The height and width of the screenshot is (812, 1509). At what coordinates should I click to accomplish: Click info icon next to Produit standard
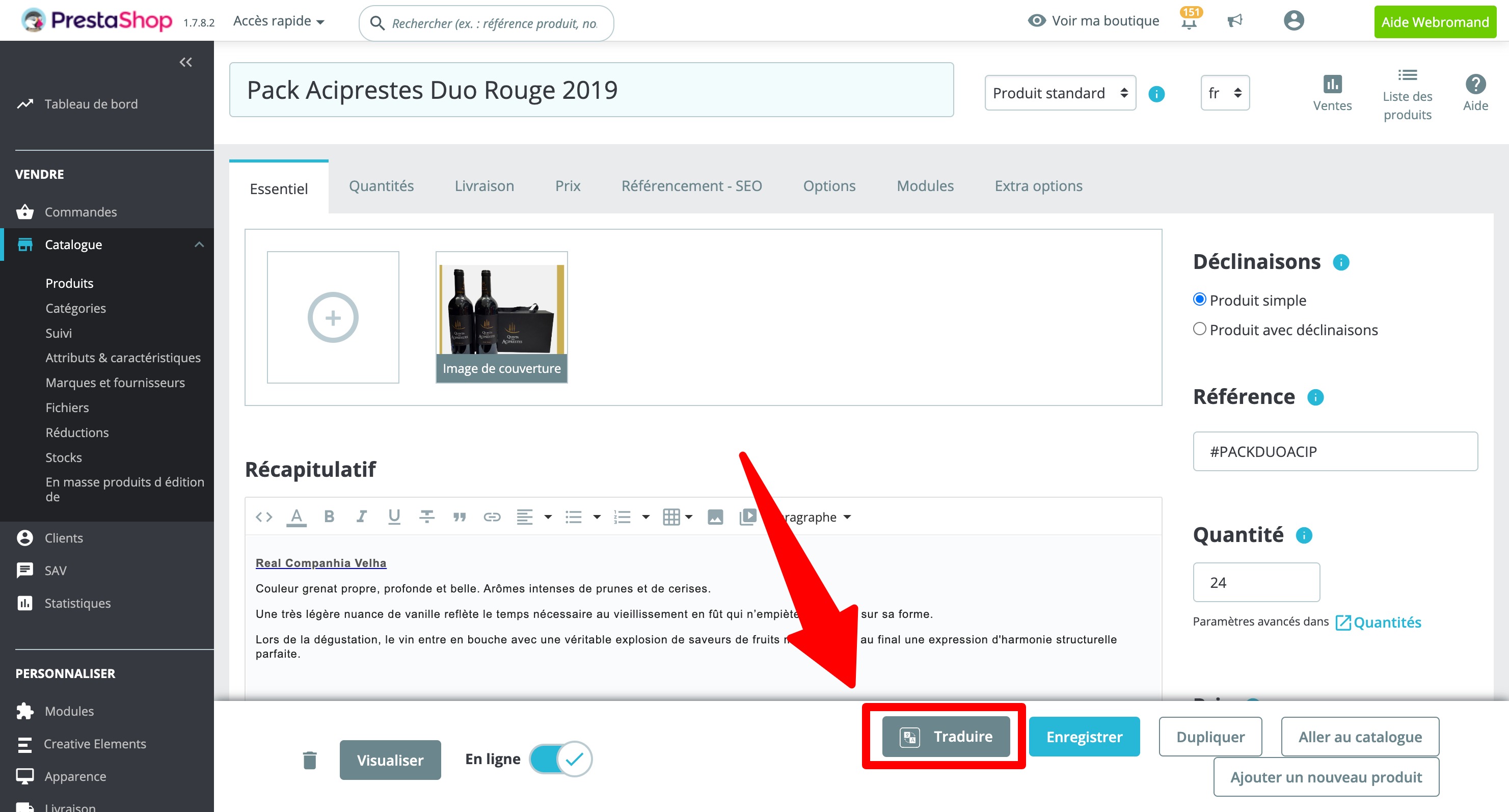point(1156,94)
